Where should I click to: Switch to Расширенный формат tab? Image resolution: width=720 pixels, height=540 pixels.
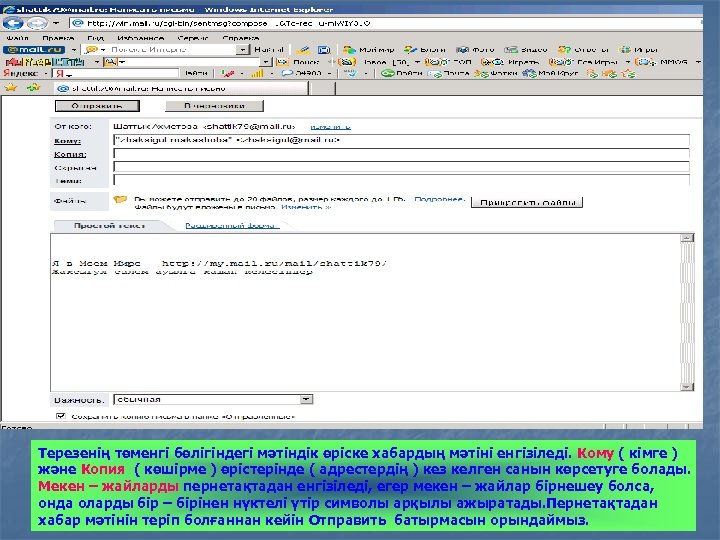[x=232, y=225]
